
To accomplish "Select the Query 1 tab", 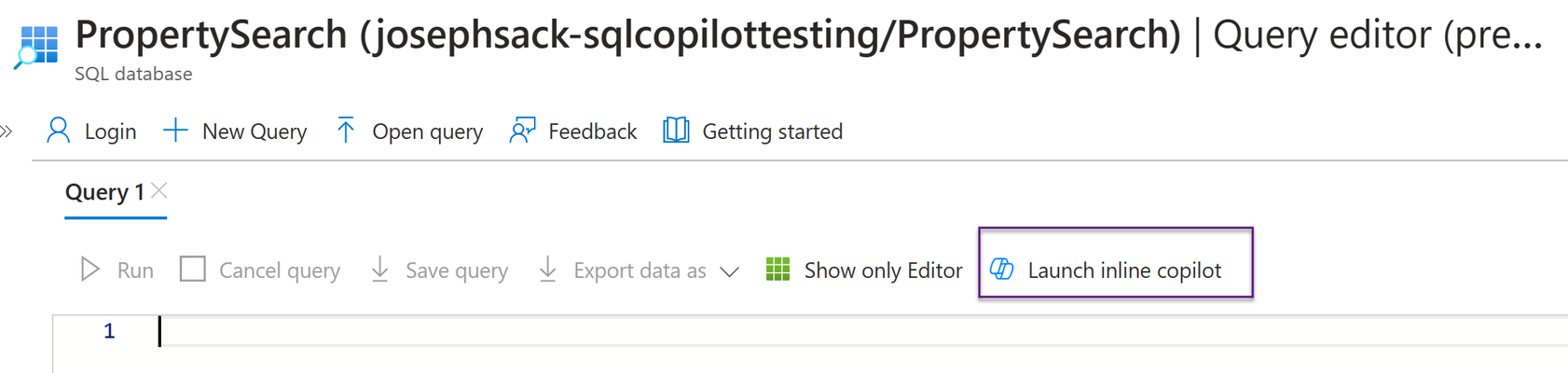I will [x=104, y=192].
